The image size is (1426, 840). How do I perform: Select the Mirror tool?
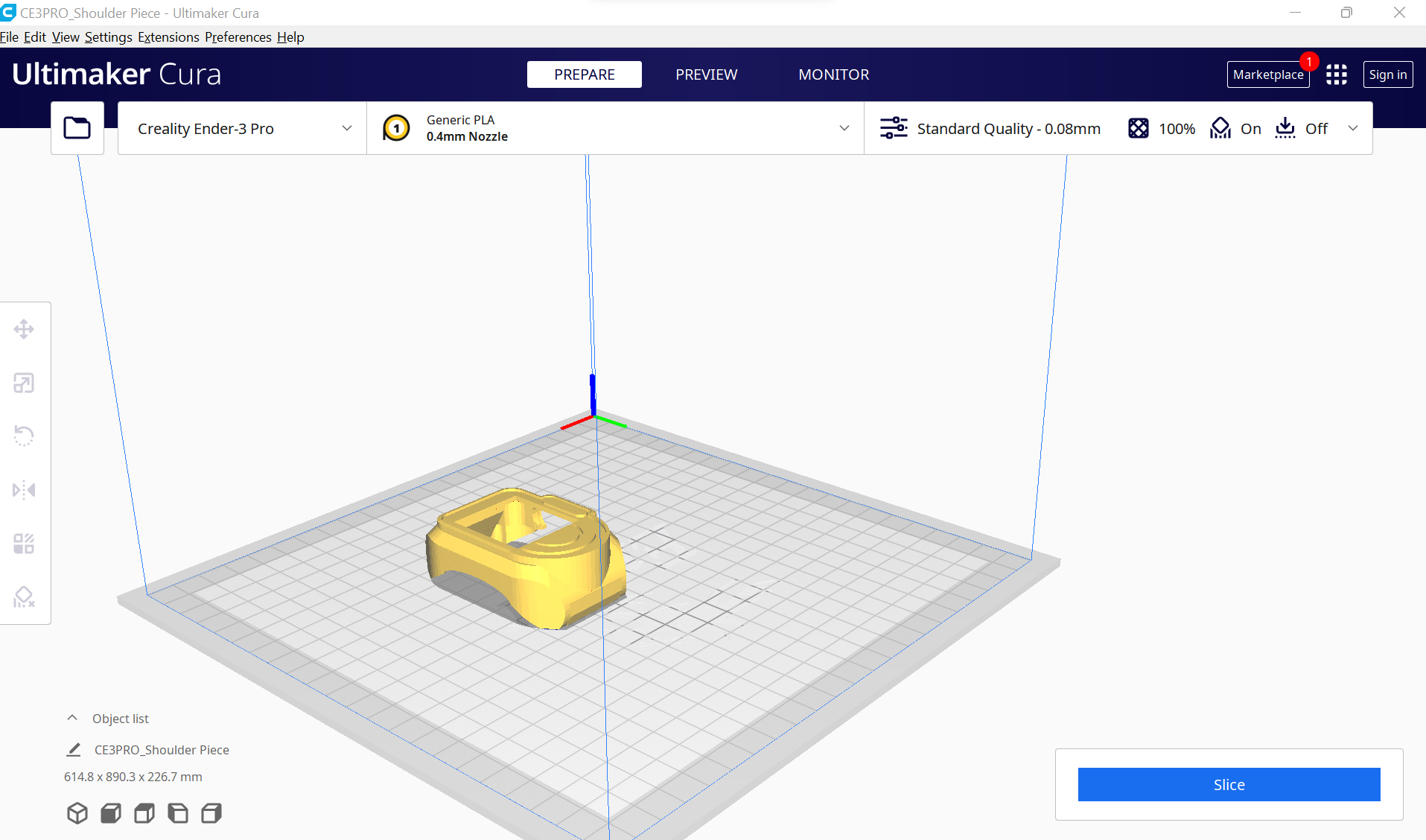pos(24,489)
